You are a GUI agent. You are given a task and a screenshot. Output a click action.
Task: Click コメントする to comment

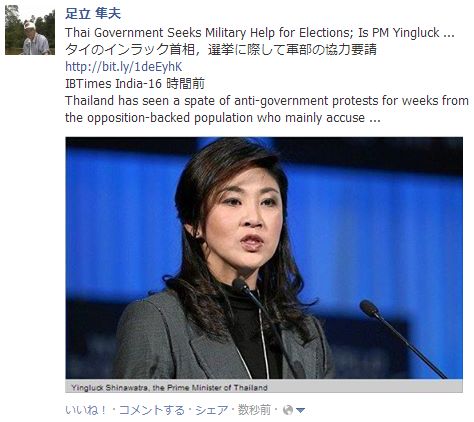pyautogui.click(x=151, y=410)
